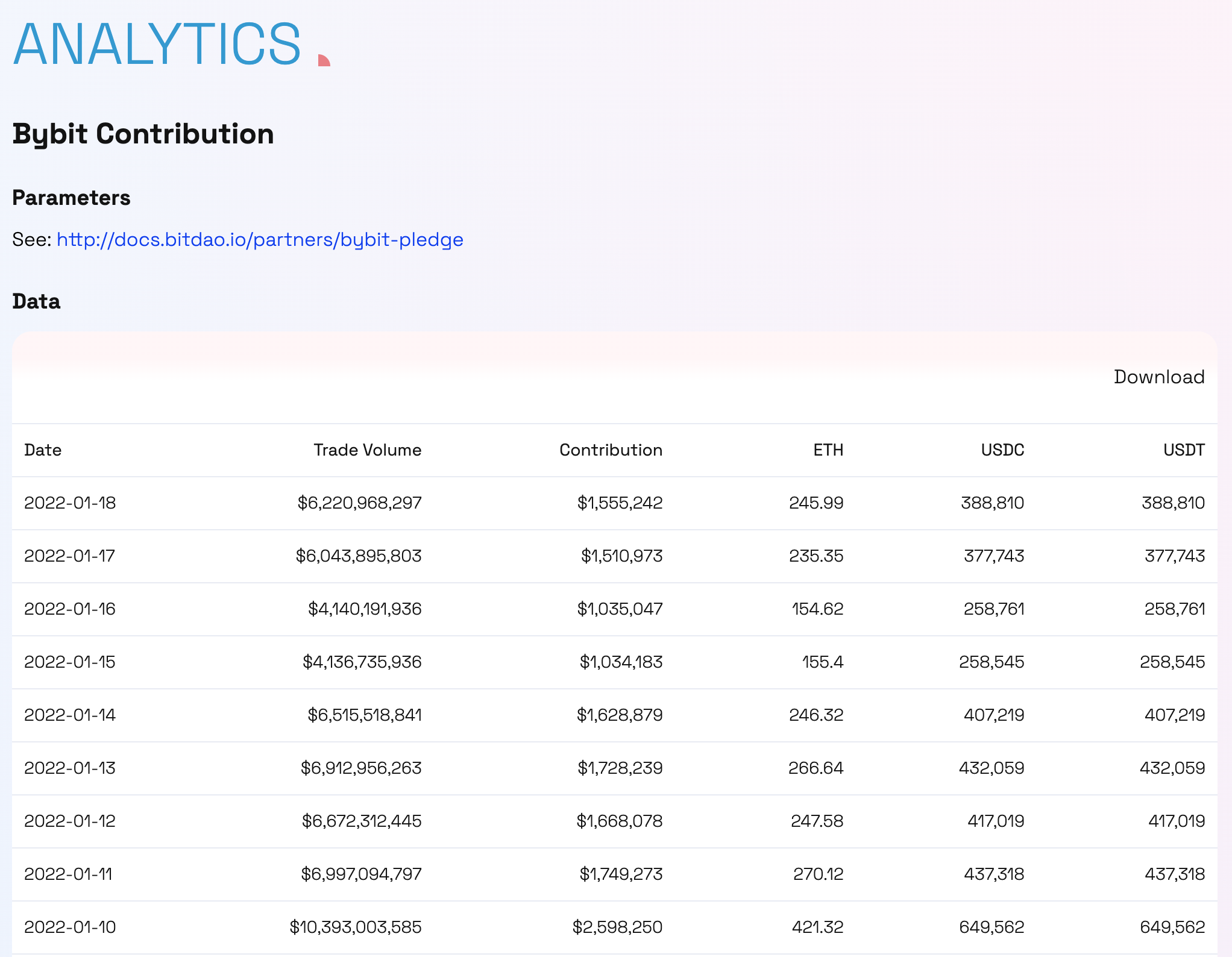The width and height of the screenshot is (1232, 957).
Task: Select the 2022-01-10 date cell
Action: 70,927
